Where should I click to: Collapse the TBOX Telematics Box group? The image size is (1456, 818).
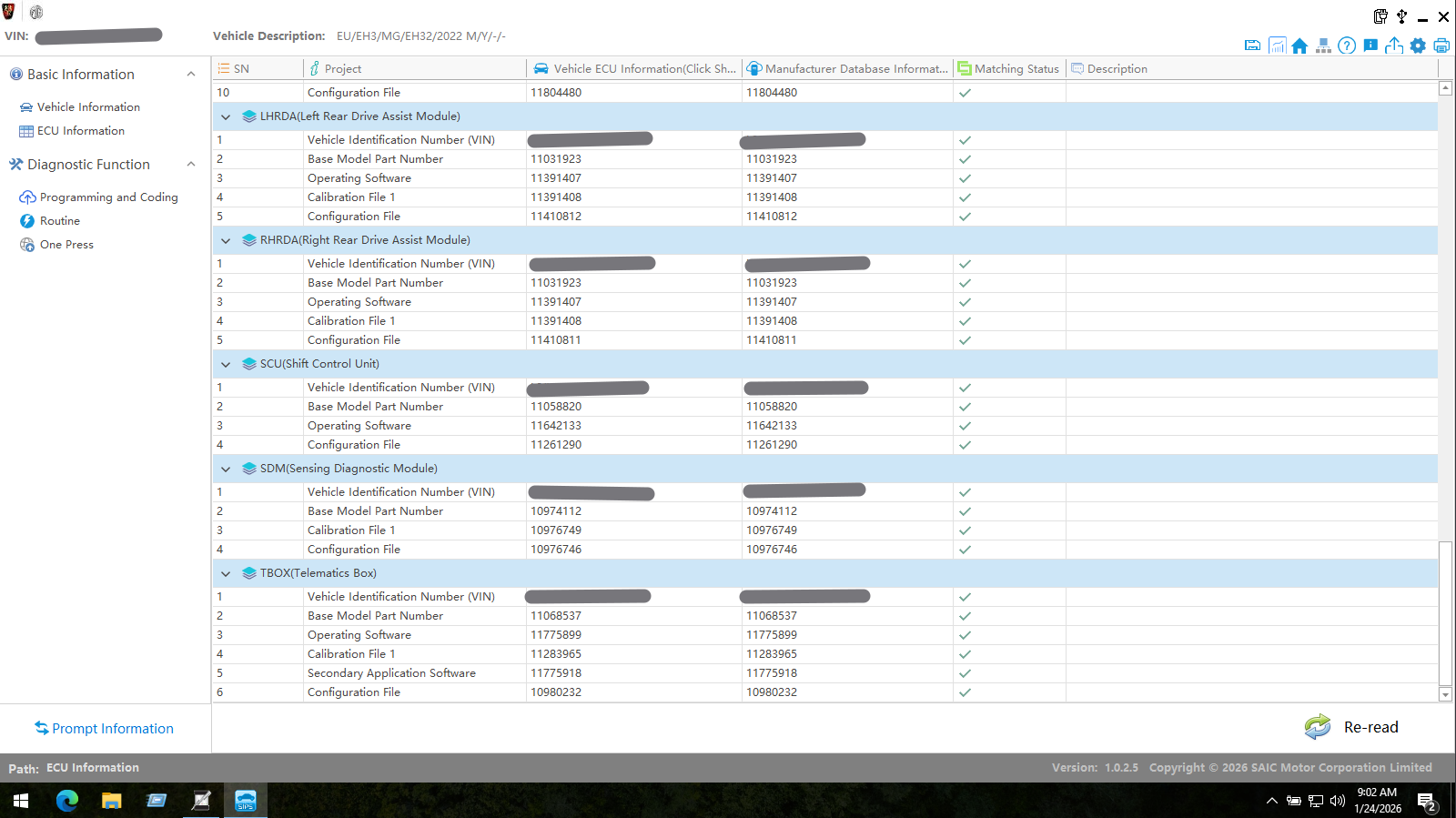pyautogui.click(x=226, y=573)
